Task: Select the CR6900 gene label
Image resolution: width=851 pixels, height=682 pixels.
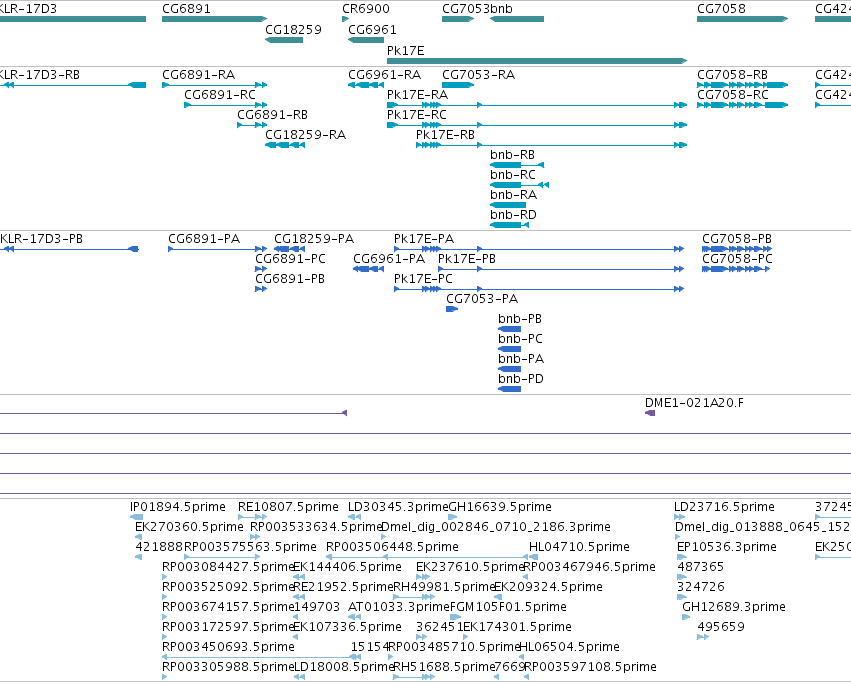Action: 366,9
